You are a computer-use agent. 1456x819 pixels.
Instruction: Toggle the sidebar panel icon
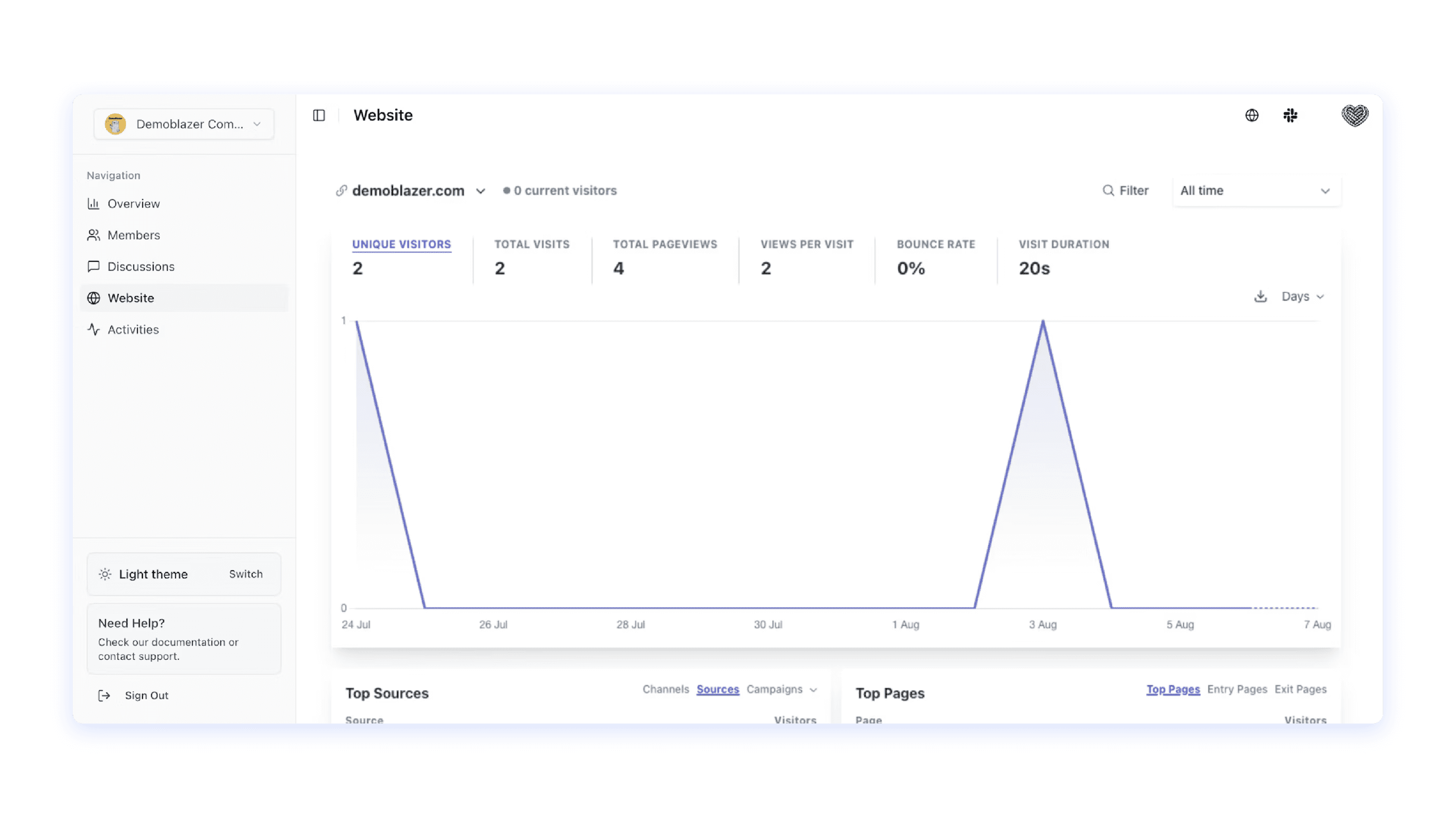pyautogui.click(x=319, y=115)
